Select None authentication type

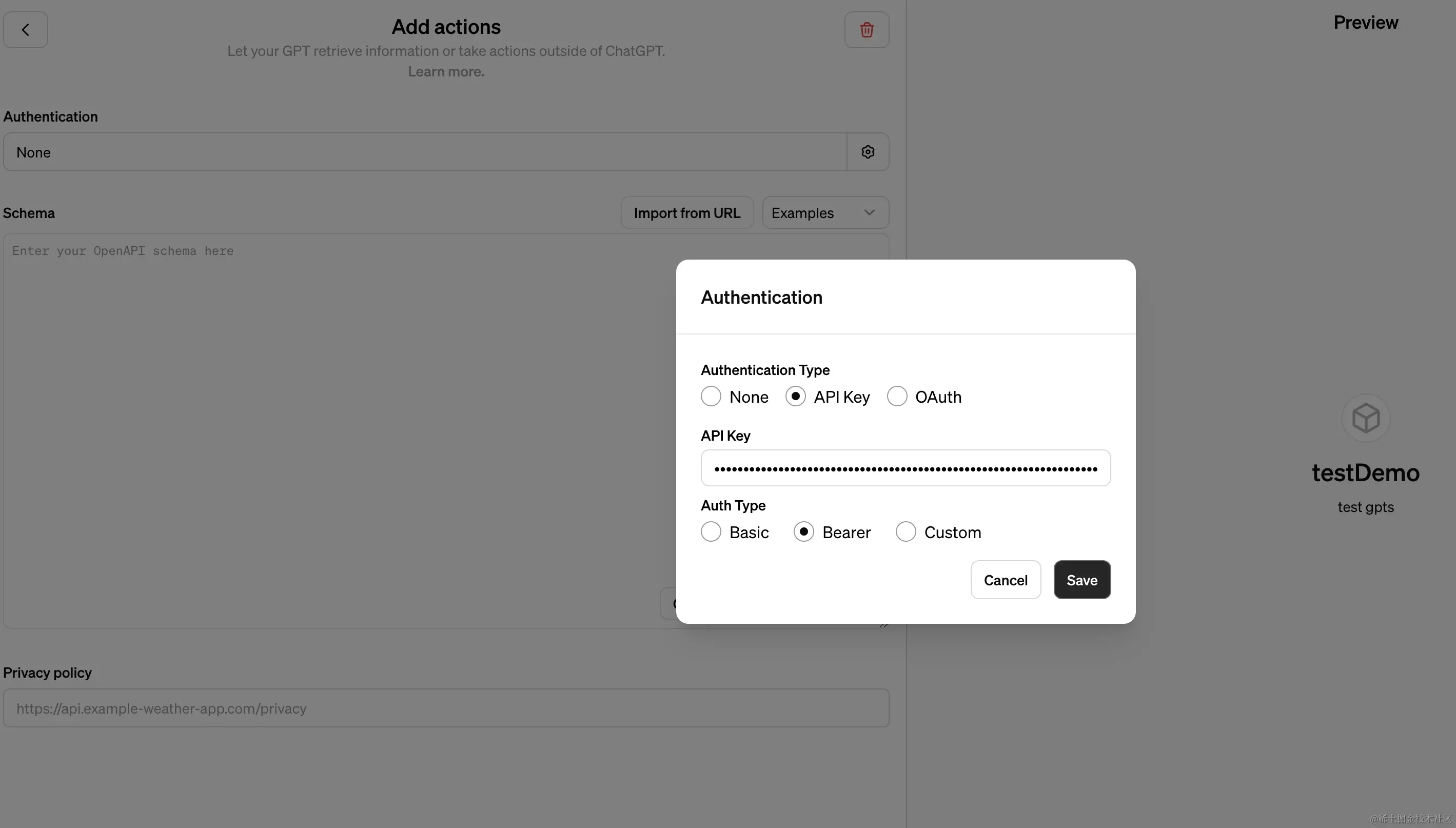(710, 397)
